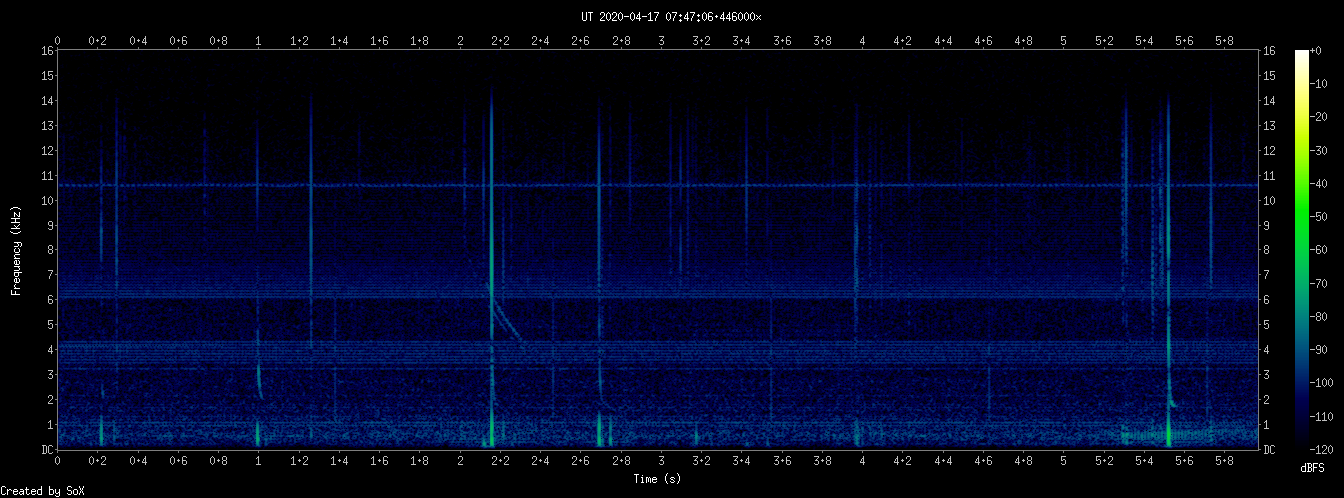Click the 1 second mark on top axis
Viewport: 1344px width, 498px height.
(x=259, y=41)
